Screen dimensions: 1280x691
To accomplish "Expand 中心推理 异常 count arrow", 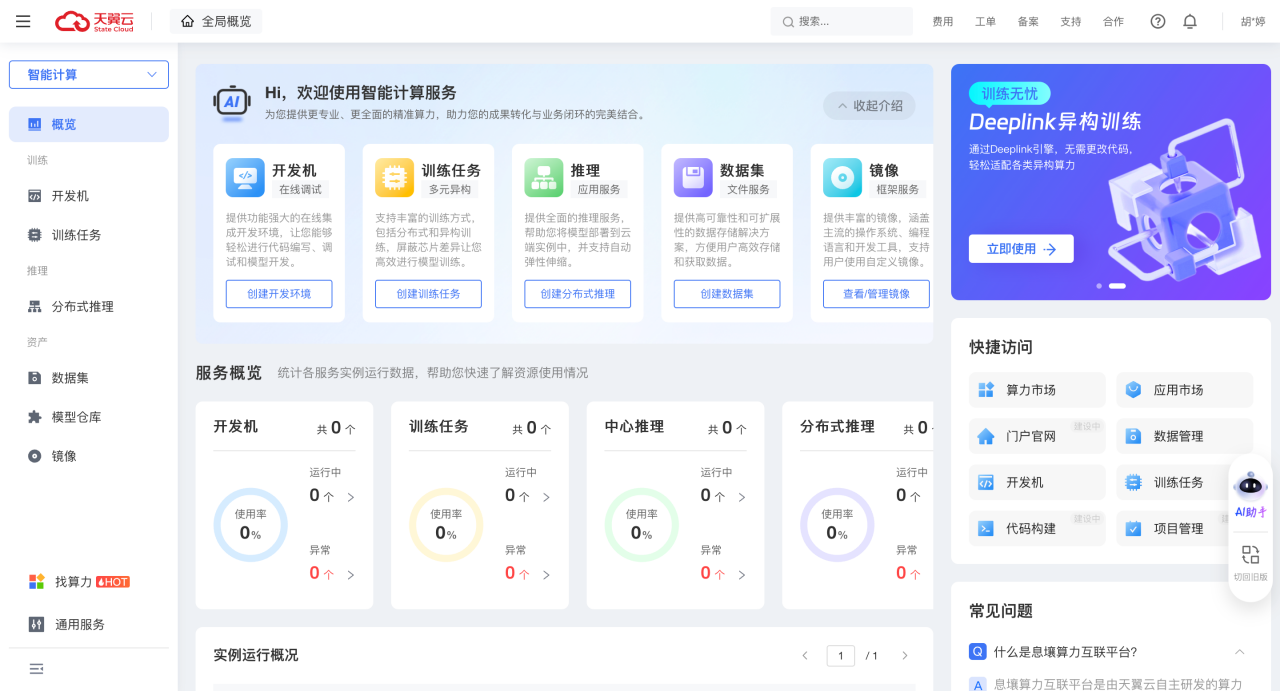I will (x=742, y=575).
